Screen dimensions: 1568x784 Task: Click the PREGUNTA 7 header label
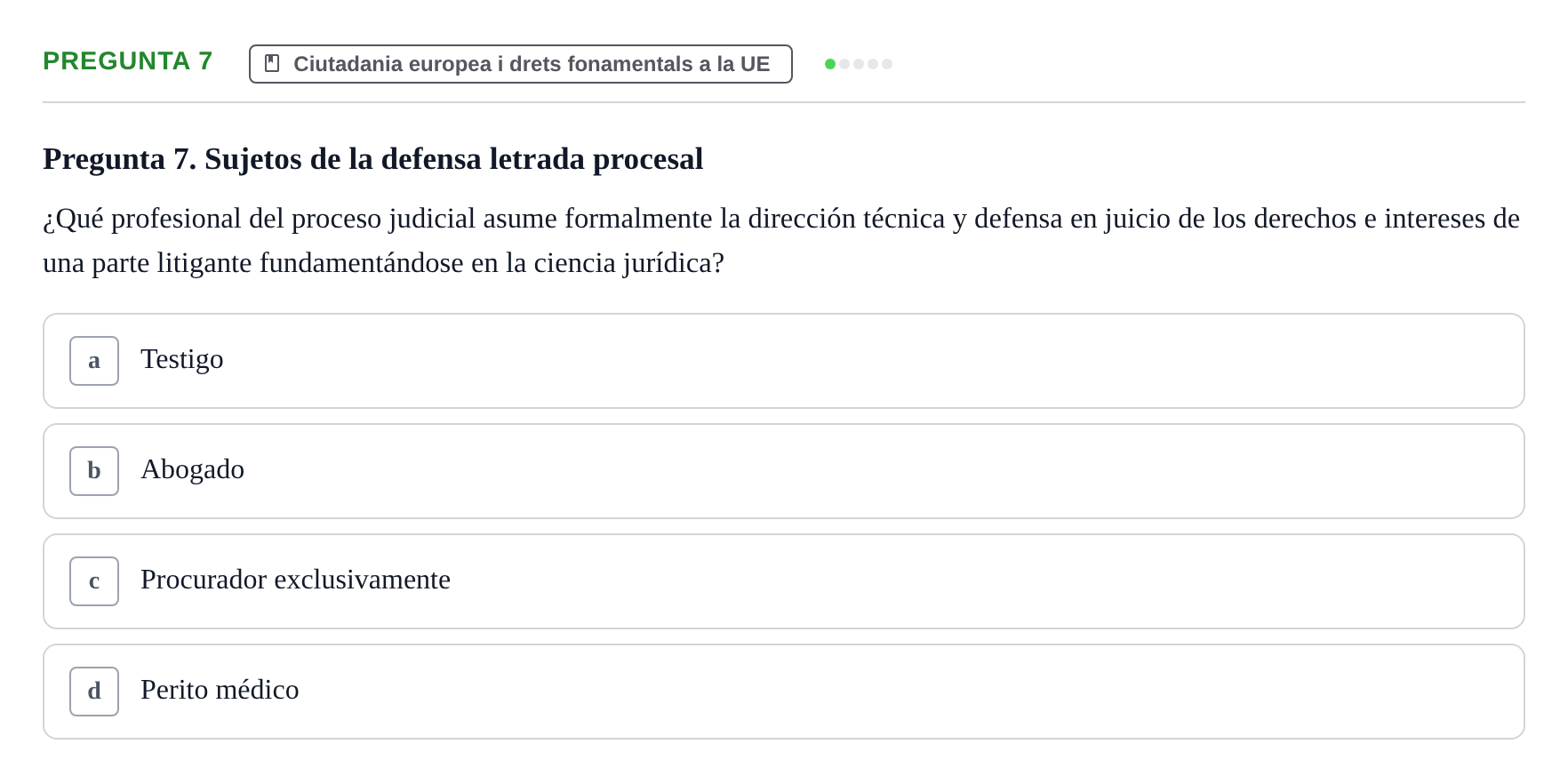tap(128, 60)
